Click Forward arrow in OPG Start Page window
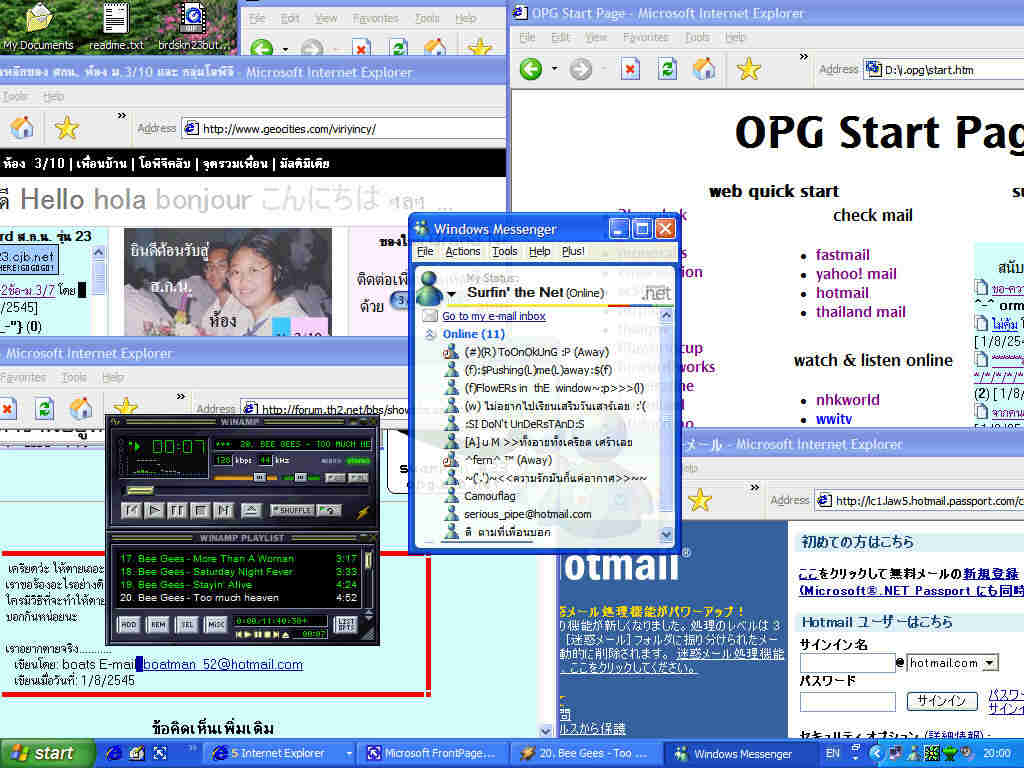Viewport: 1024px width, 768px height. coord(581,69)
